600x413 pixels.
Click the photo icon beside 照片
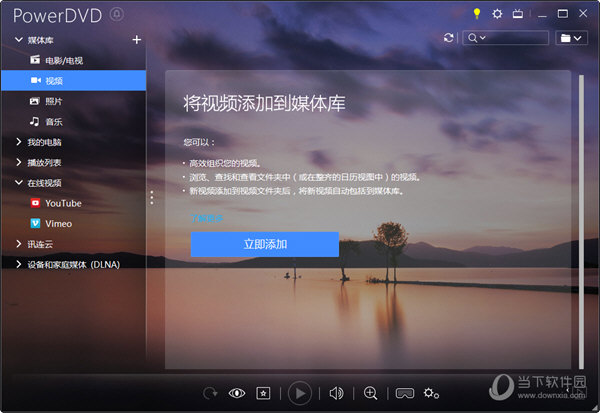click(34, 101)
